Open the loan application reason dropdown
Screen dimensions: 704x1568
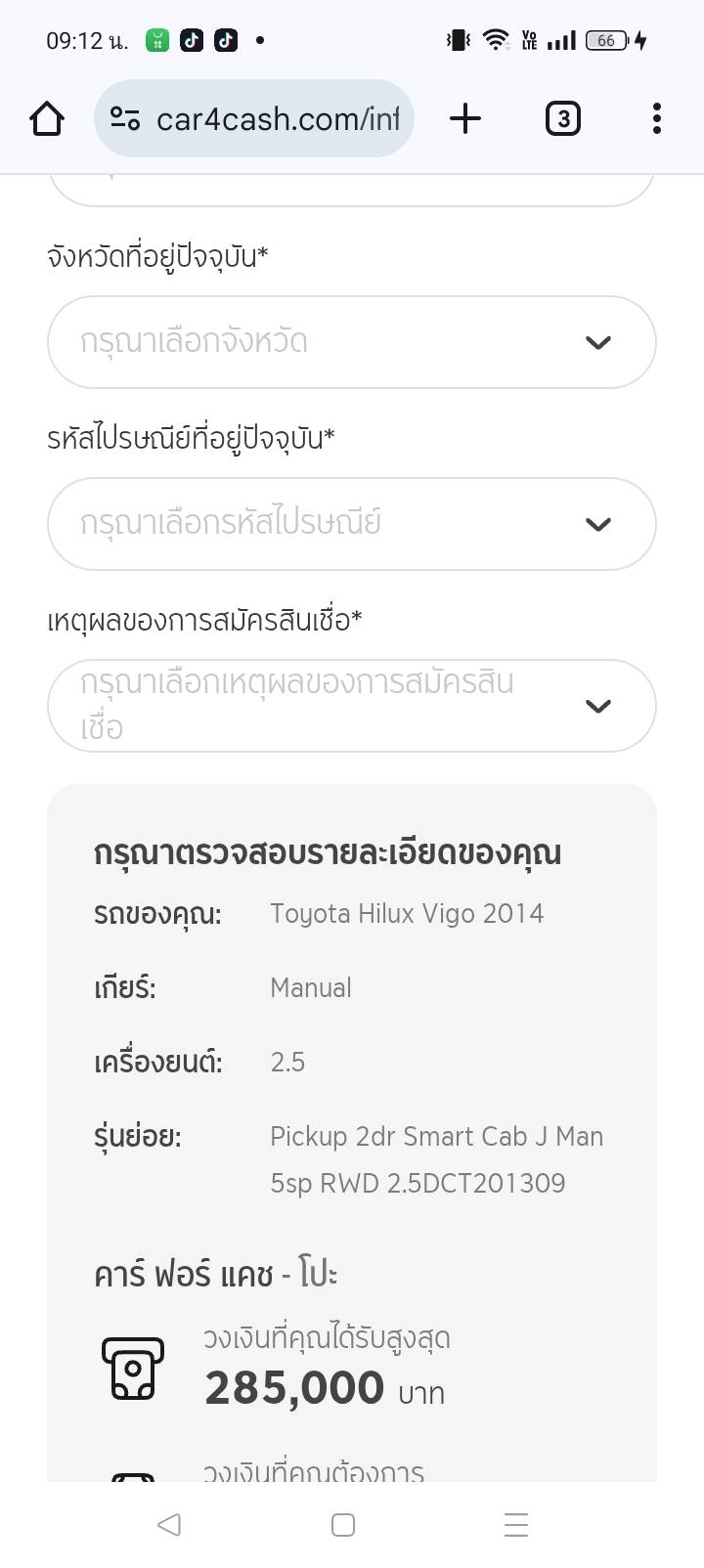(351, 706)
